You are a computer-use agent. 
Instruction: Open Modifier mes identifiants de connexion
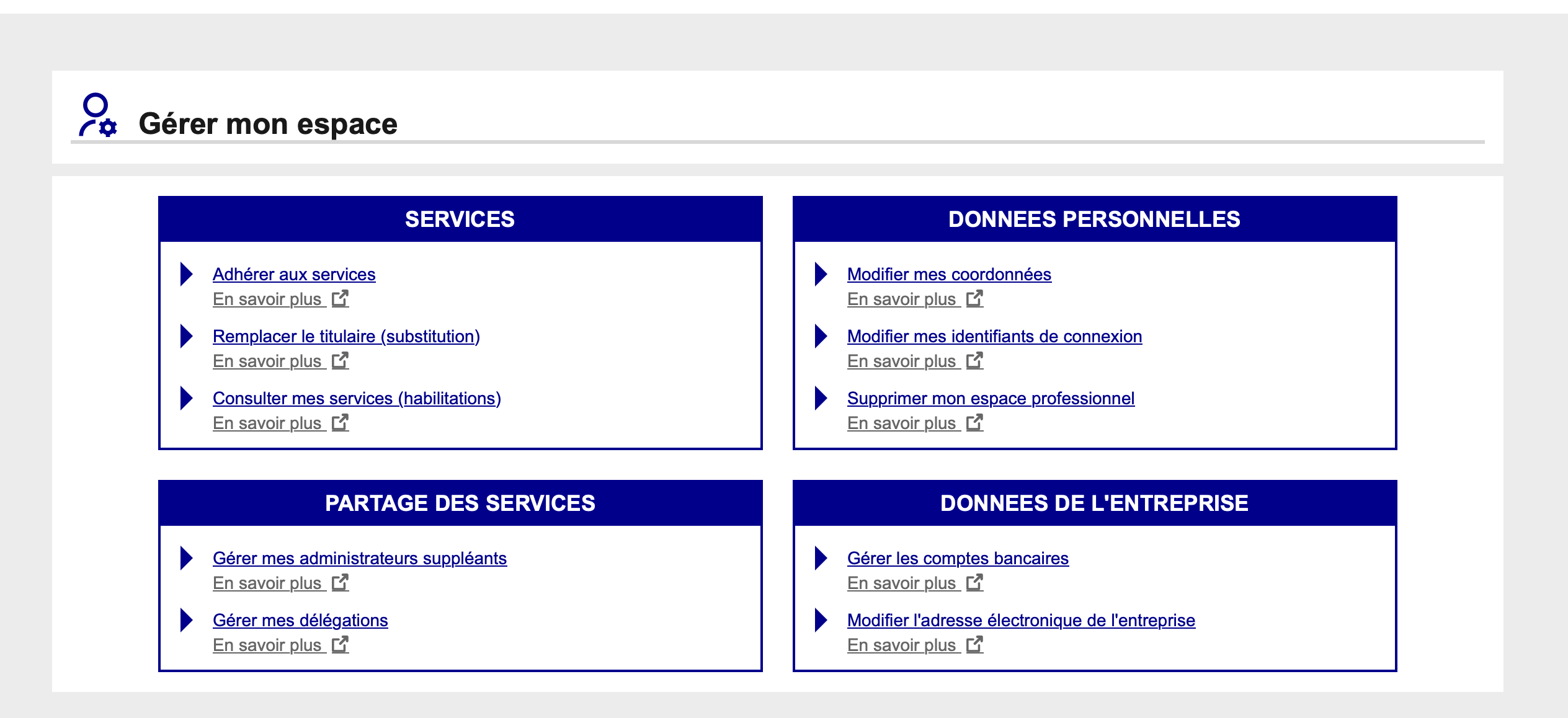[994, 336]
